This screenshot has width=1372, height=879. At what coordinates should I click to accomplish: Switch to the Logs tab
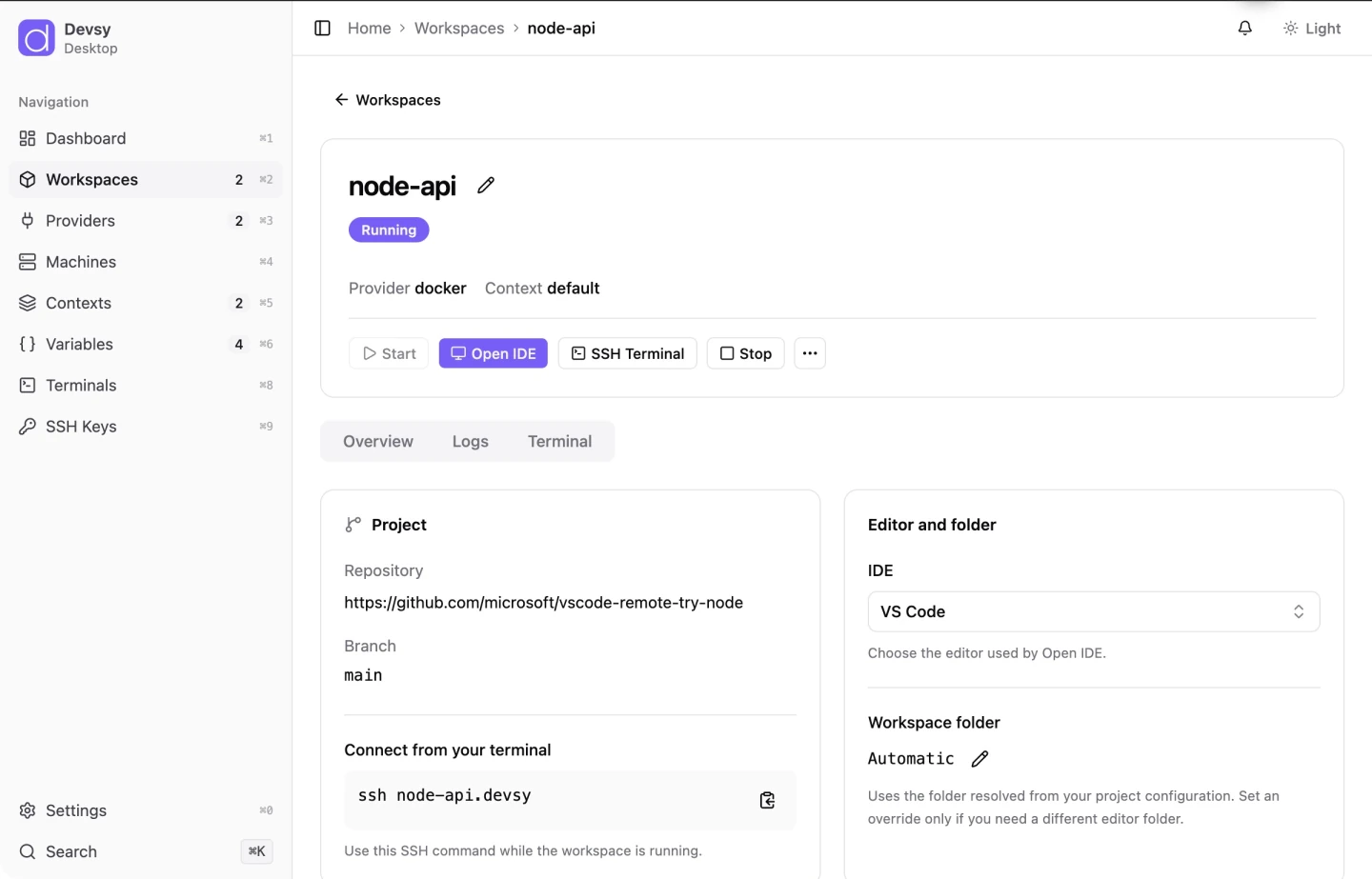pos(471,441)
